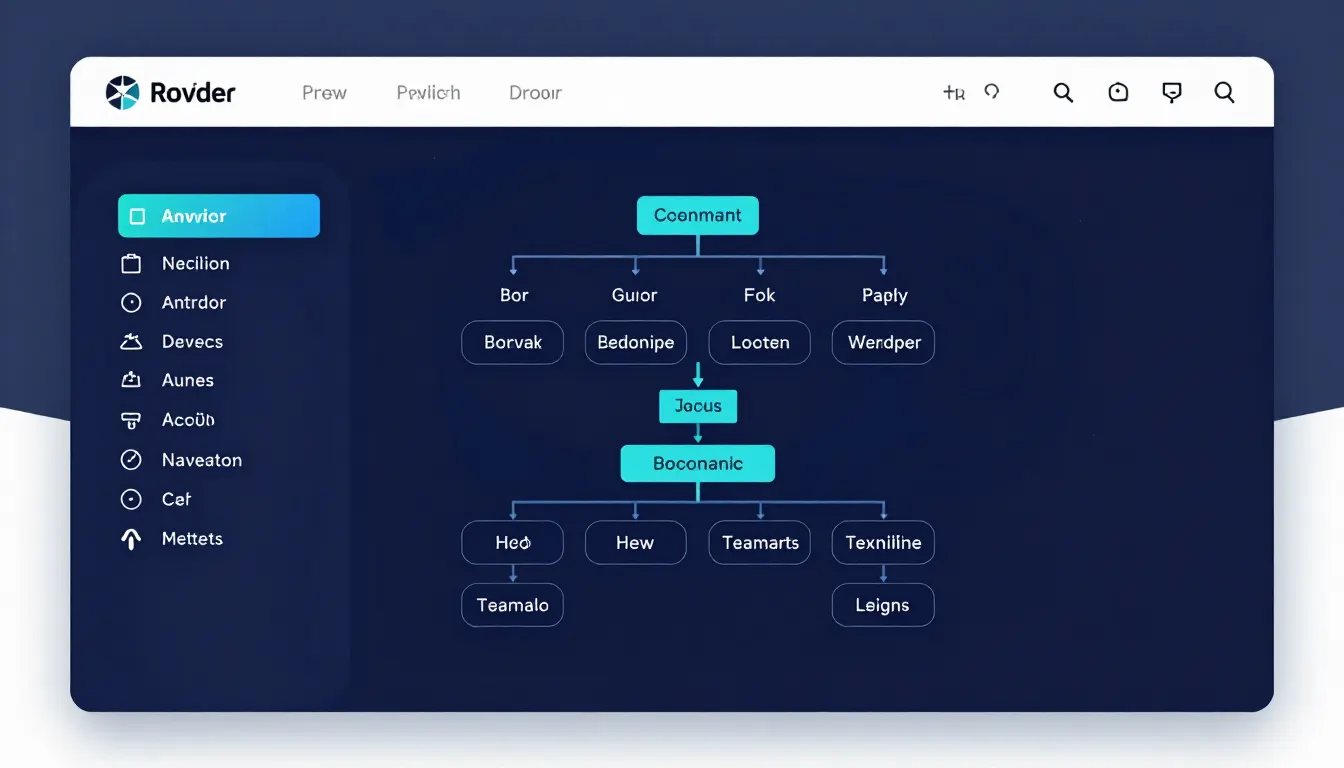Click the Naveaton text in sidebar
This screenshot has height=768, width=1344.
[x=202, y=460]
